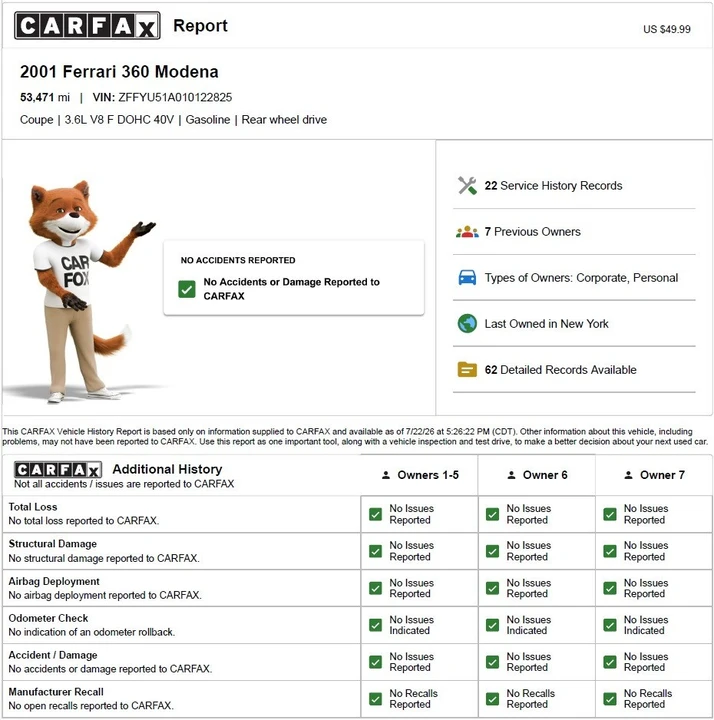Viewport: 714px width, 720px height.
Task: Click Total Loss checkmark under Owner 7
Action: point(610,514)
